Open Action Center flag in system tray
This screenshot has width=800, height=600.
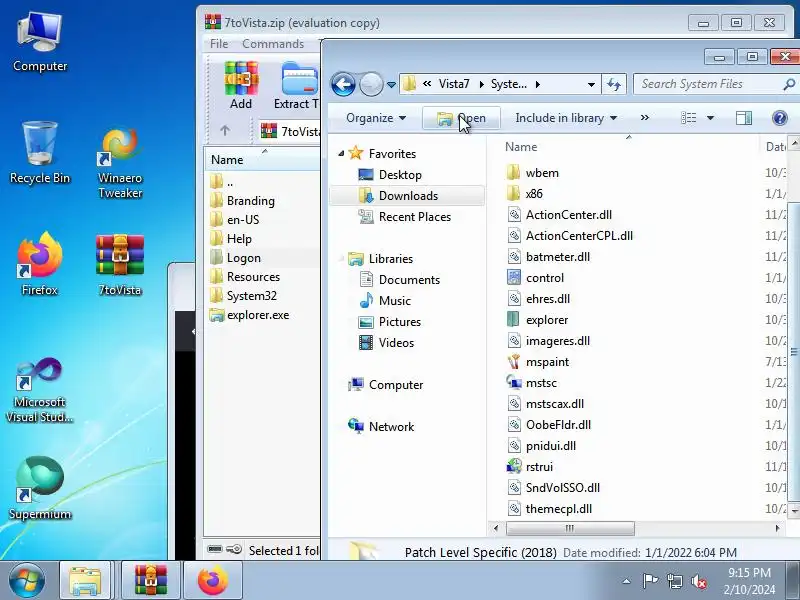pyautogui.click(x=649, y=581)
